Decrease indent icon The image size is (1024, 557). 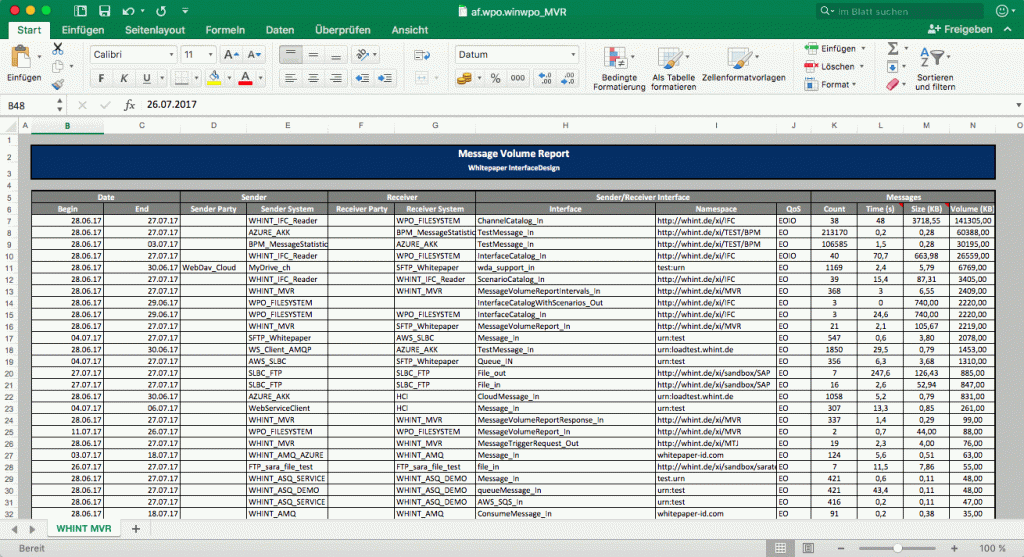362,78
